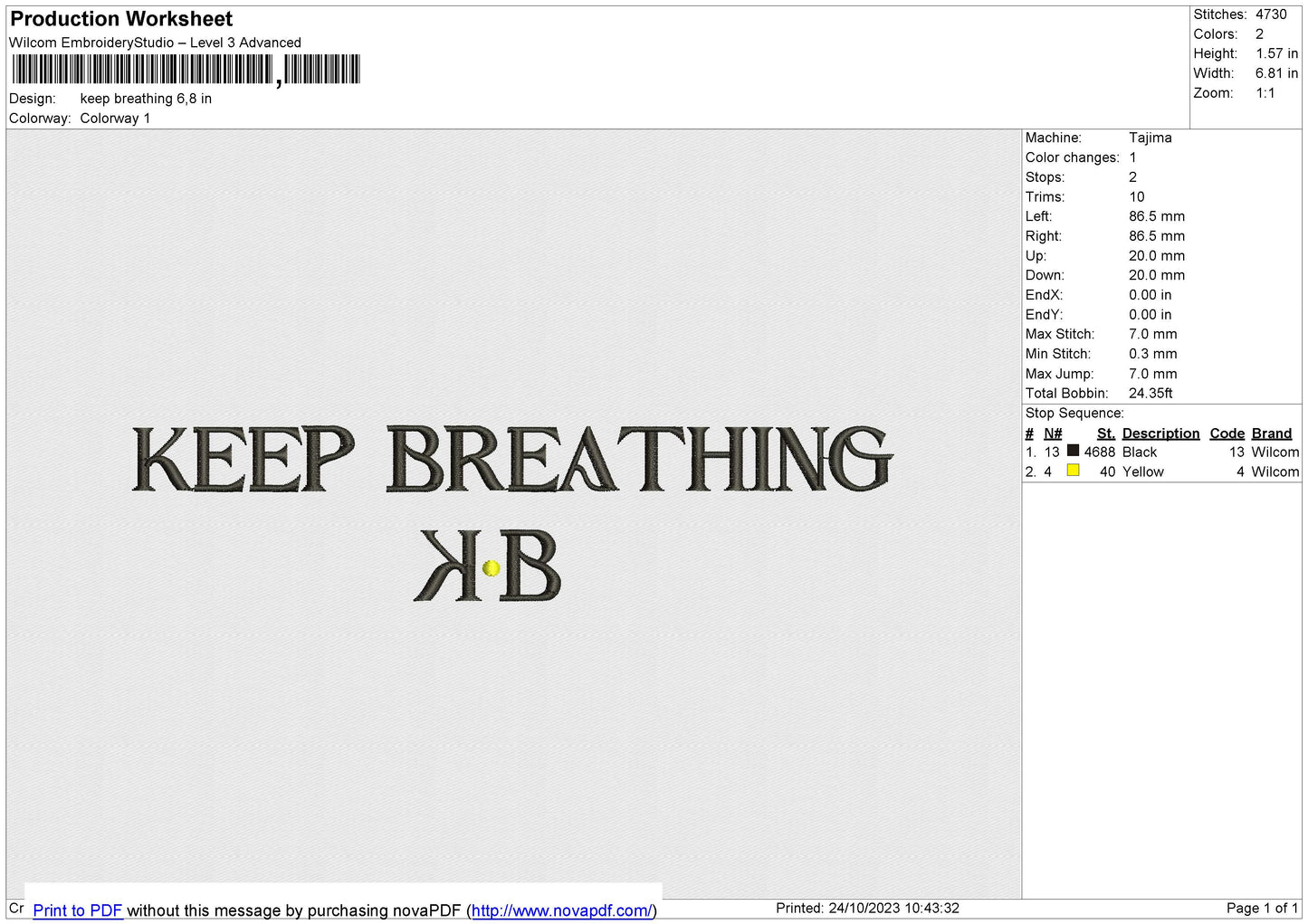This screenshot has width=1308, height=924.
Task: Click the Up value '20.0 mm'
Action: pos(1156,256)
